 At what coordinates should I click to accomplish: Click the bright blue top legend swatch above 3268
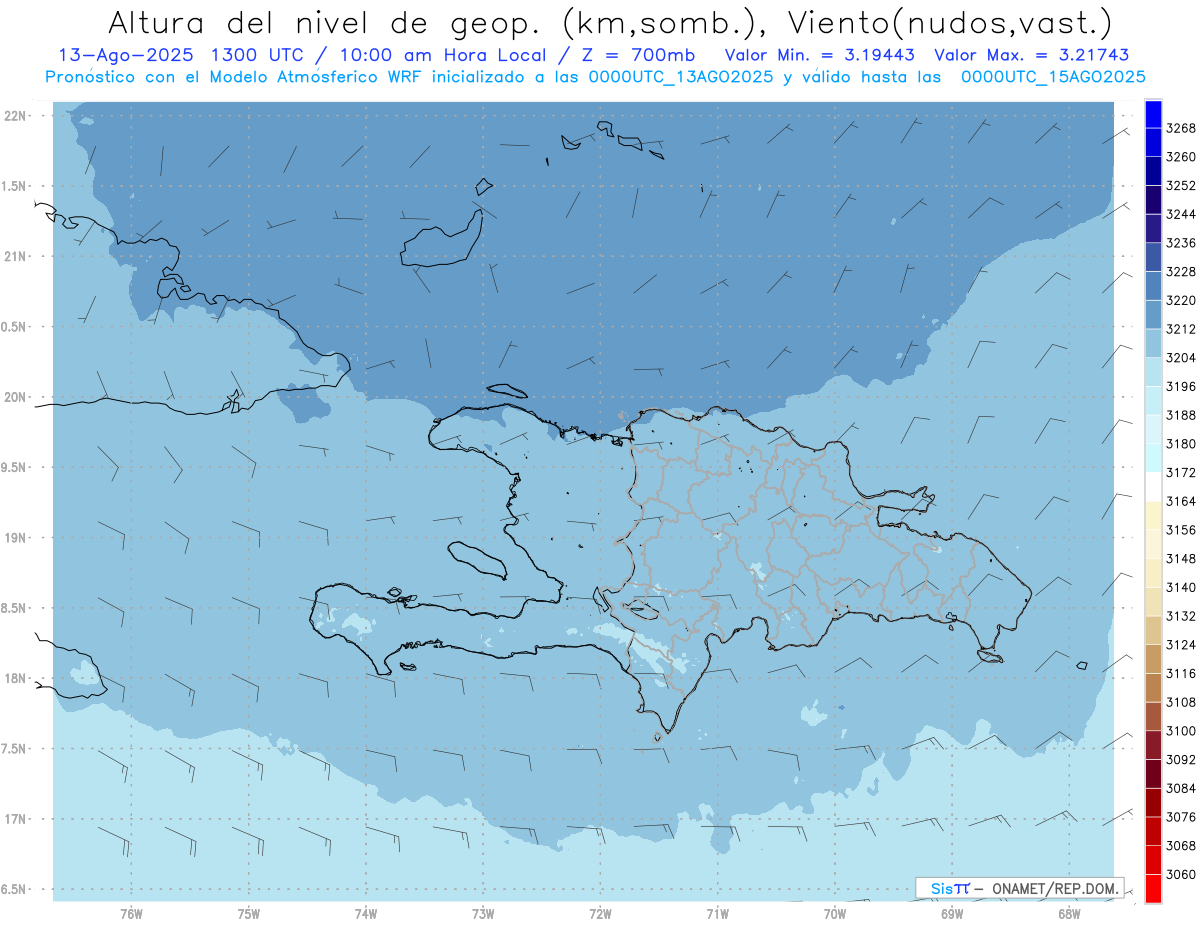pos(1153,114)
